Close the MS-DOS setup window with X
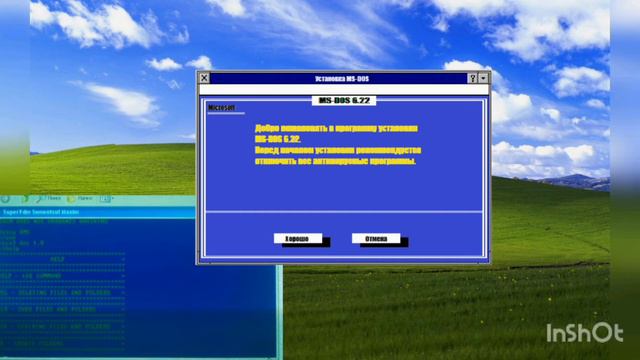640x360 pixels. (x=204, y=78)
